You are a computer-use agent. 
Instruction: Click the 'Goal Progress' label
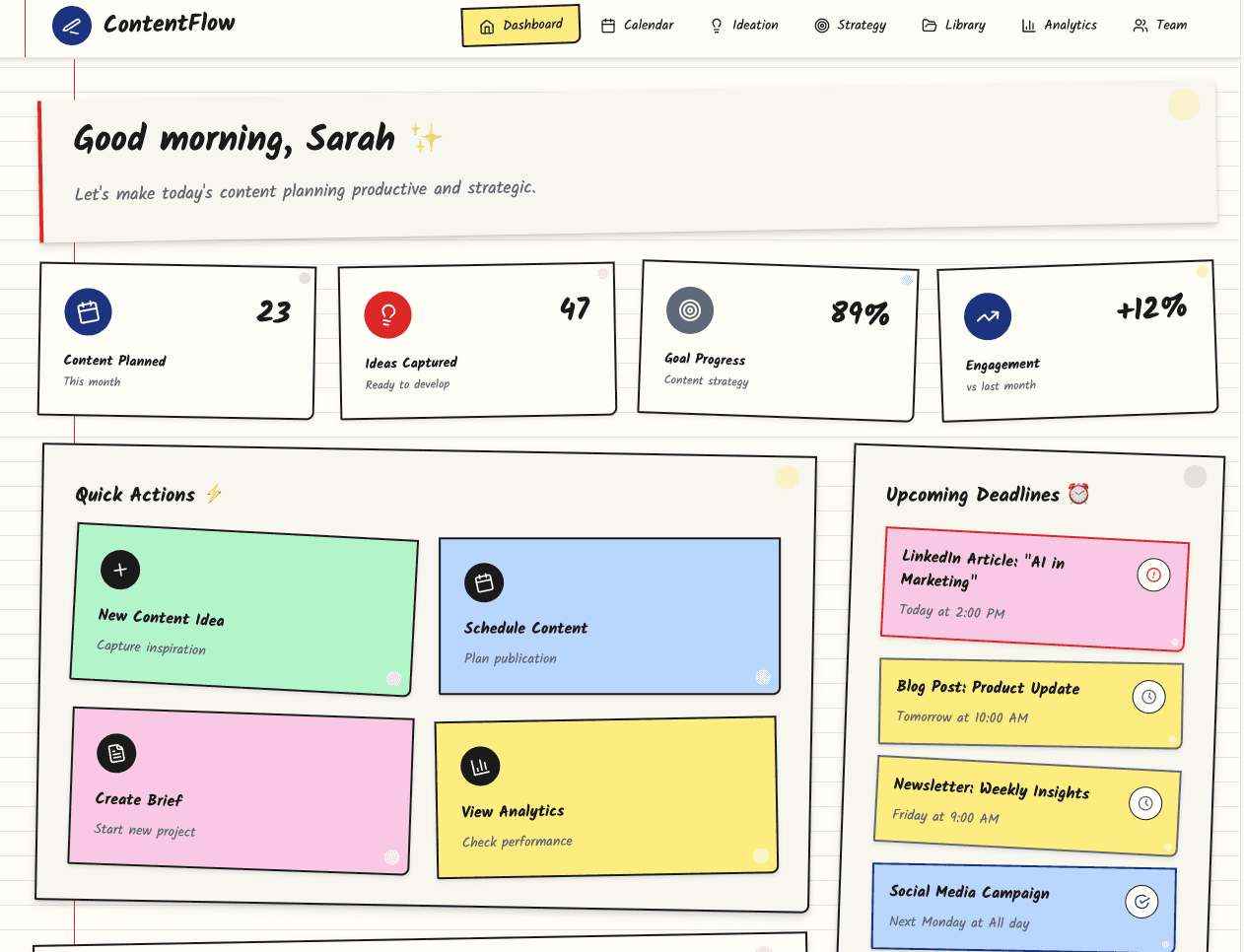click(705, 360)
